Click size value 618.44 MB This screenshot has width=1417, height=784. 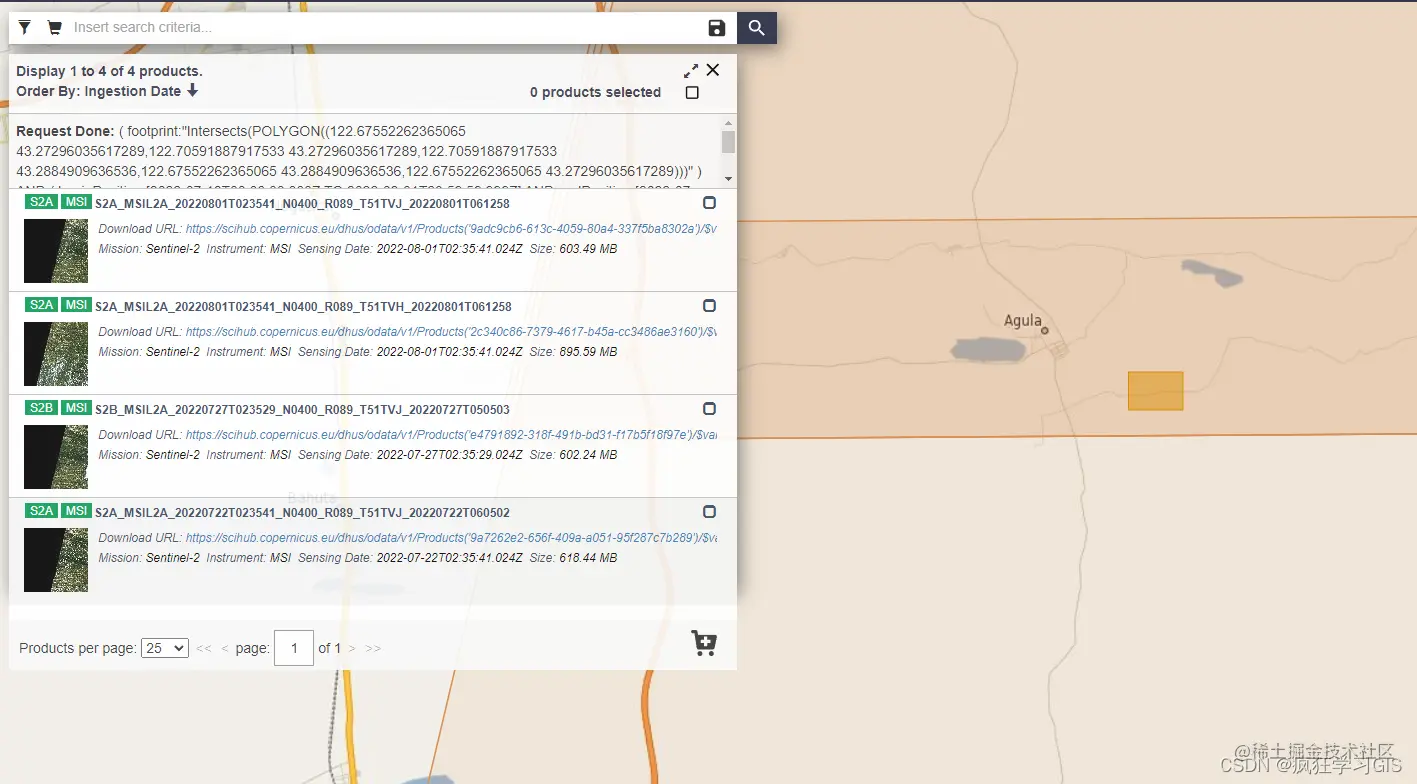[x=588, y=558]
